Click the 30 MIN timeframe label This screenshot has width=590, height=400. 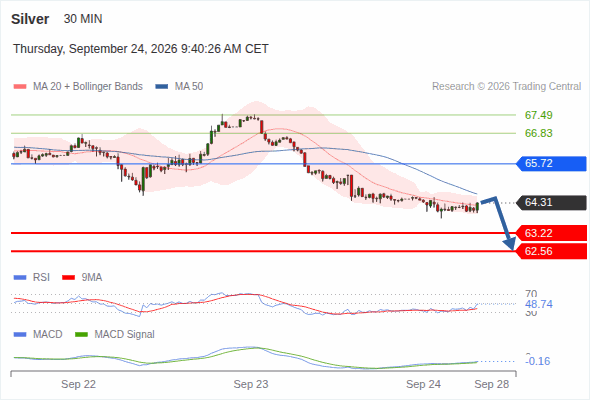(x=83, y=19)
